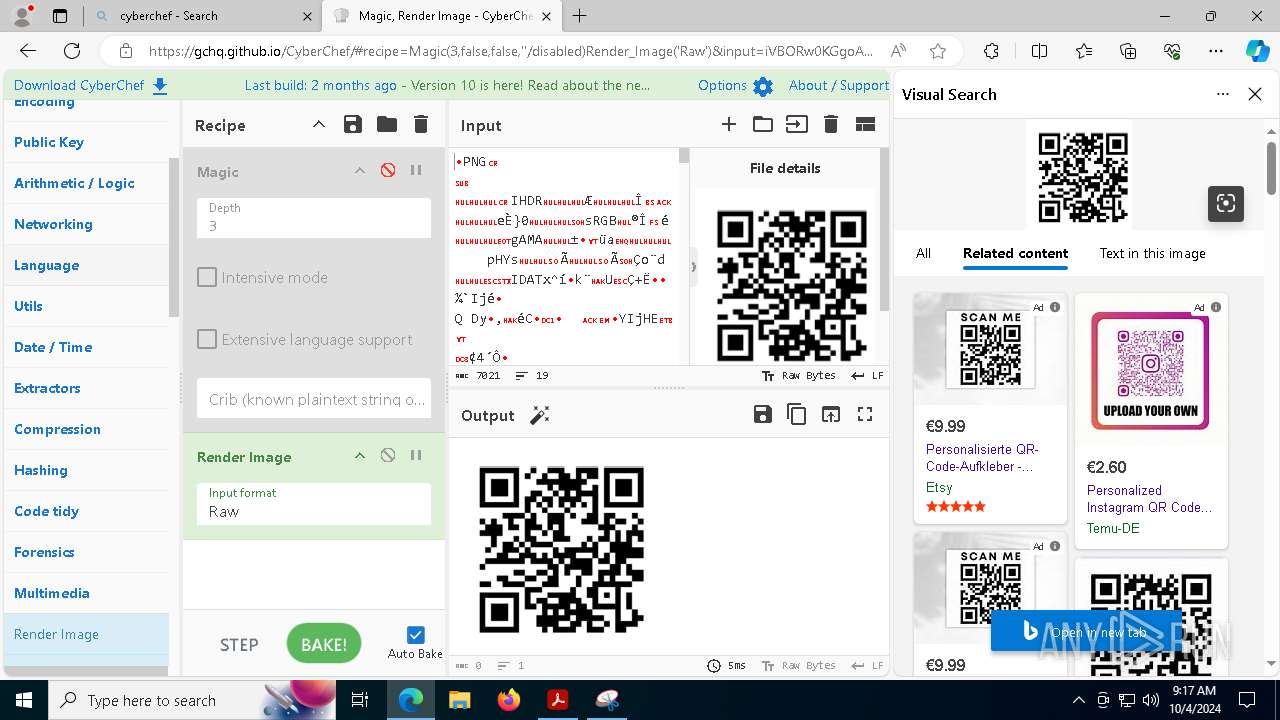The image size is (1280, 720).
Task: Clear the recipe with the trash icon
Action: click(421, 124)
